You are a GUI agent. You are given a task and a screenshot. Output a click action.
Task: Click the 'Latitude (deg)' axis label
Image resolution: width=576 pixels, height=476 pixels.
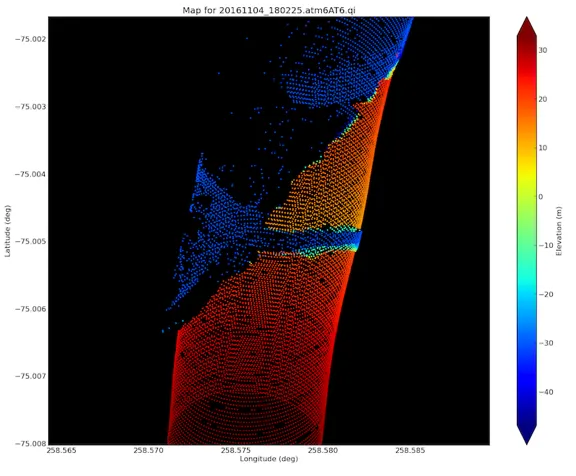pos(8,231)
